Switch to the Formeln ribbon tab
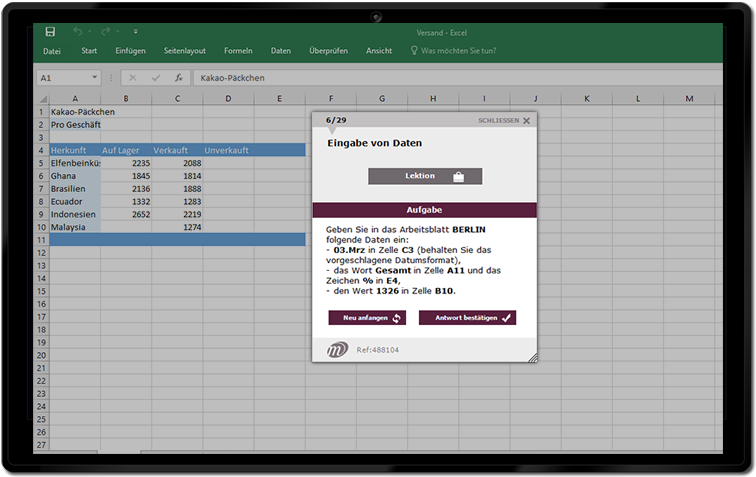The image size is (756, 477). [238, 50]
